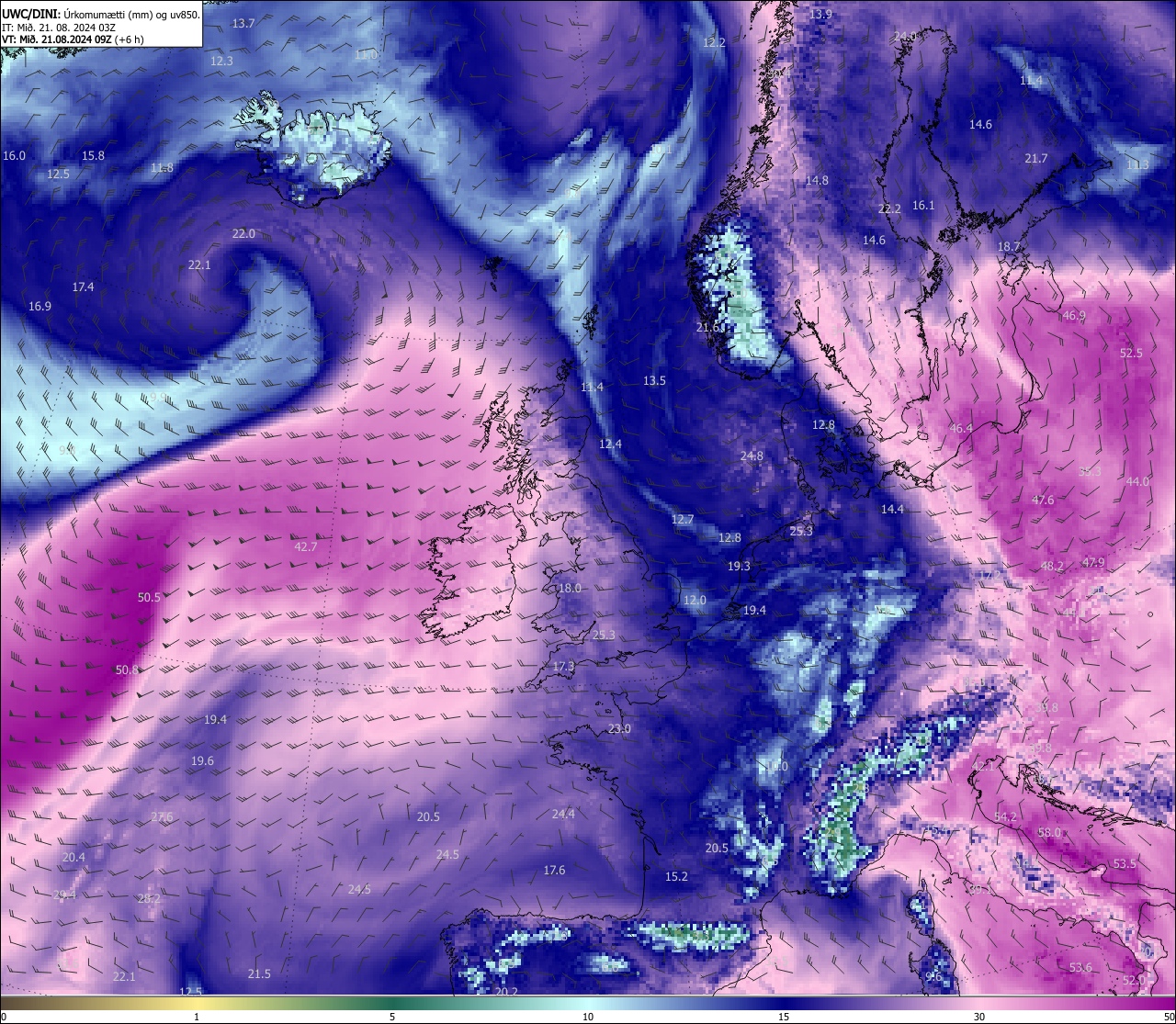Click the 28.2 value in the lower left
The image size is (1176, 1024).
[149, 898]
